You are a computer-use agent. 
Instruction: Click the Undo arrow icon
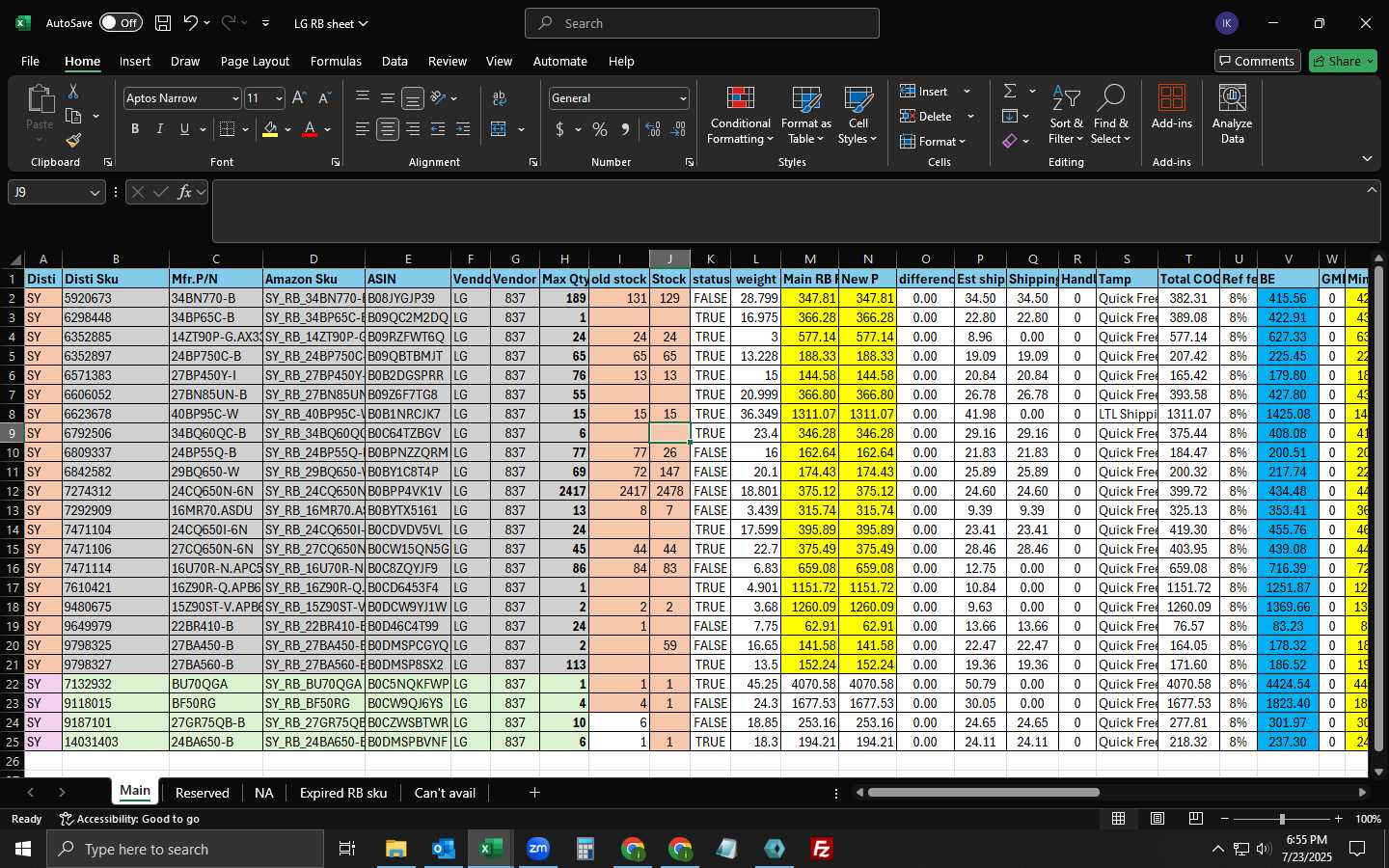pyautogui.click(x=191, y=23)
